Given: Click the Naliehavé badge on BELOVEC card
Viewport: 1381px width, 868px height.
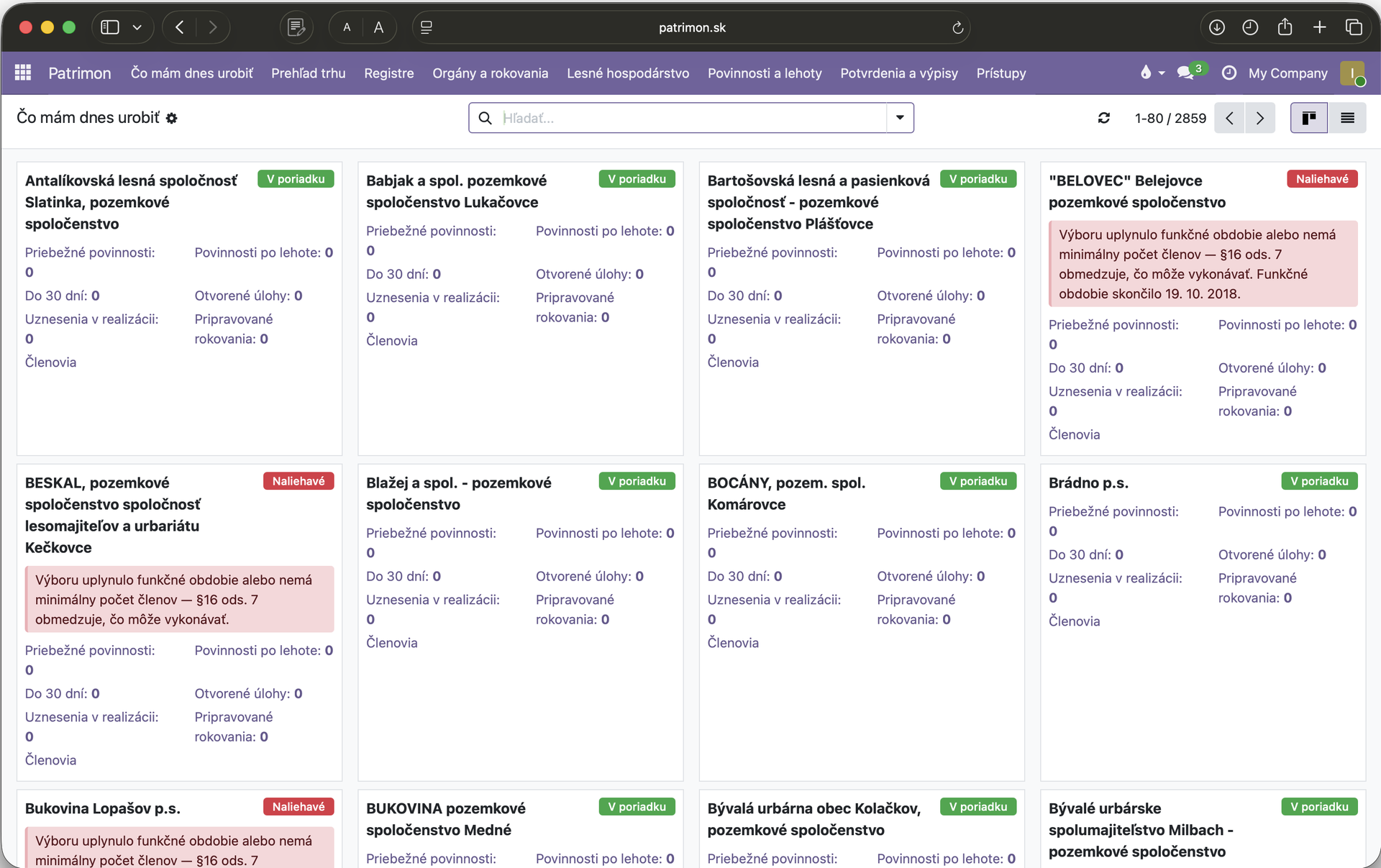Looking at the screenshot, I should (x=1322, y=179).
